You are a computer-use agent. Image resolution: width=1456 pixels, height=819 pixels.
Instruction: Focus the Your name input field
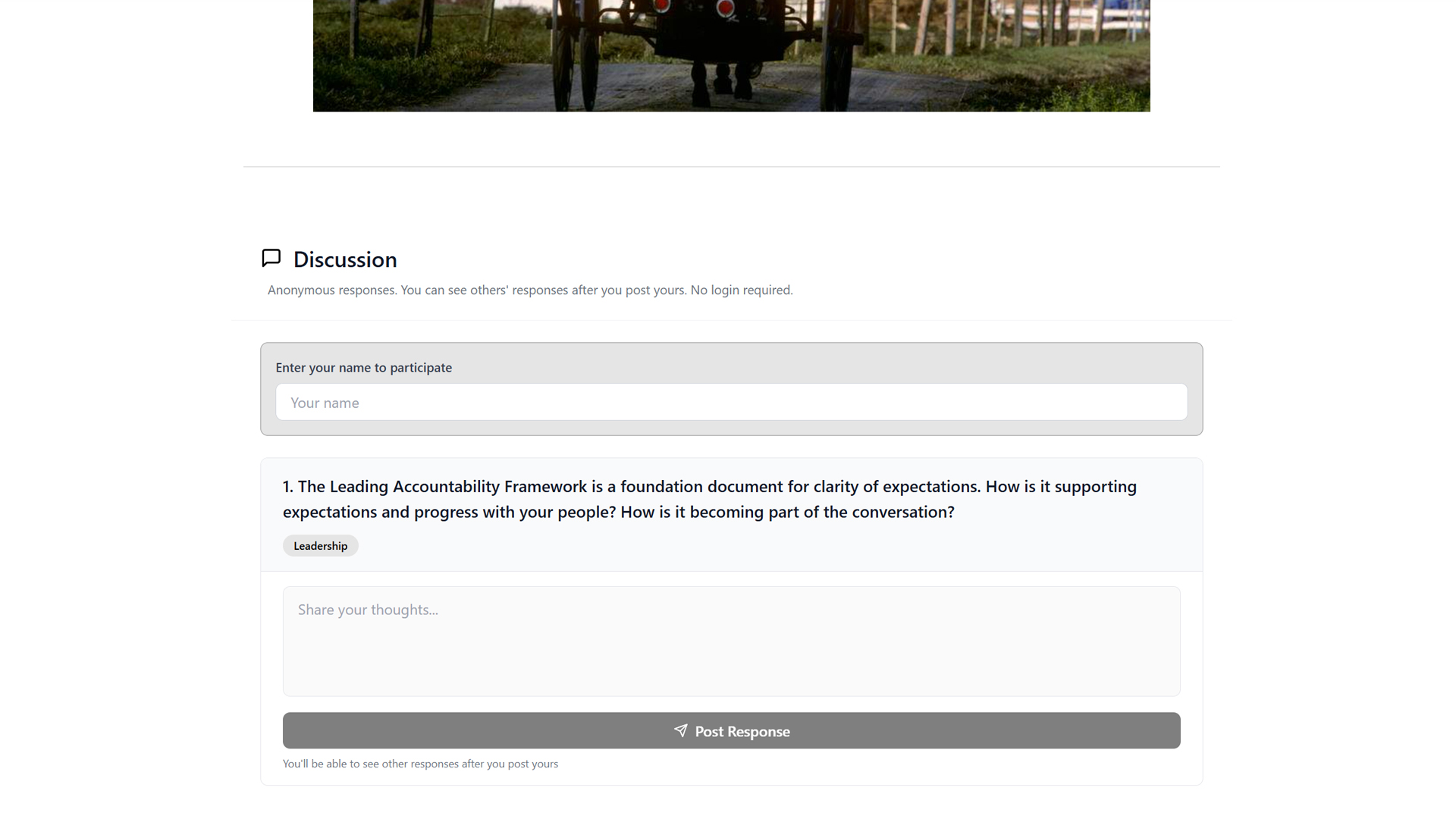tap(731, 402)
